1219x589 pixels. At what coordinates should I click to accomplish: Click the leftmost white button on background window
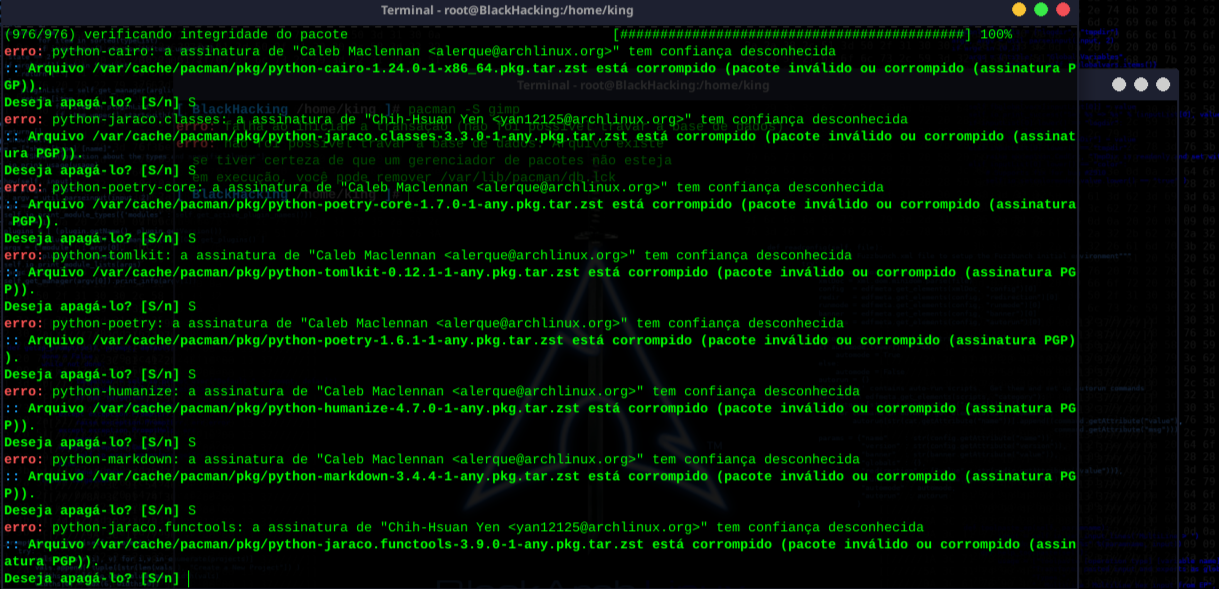pyautogui.click(x=1120, y=85)
